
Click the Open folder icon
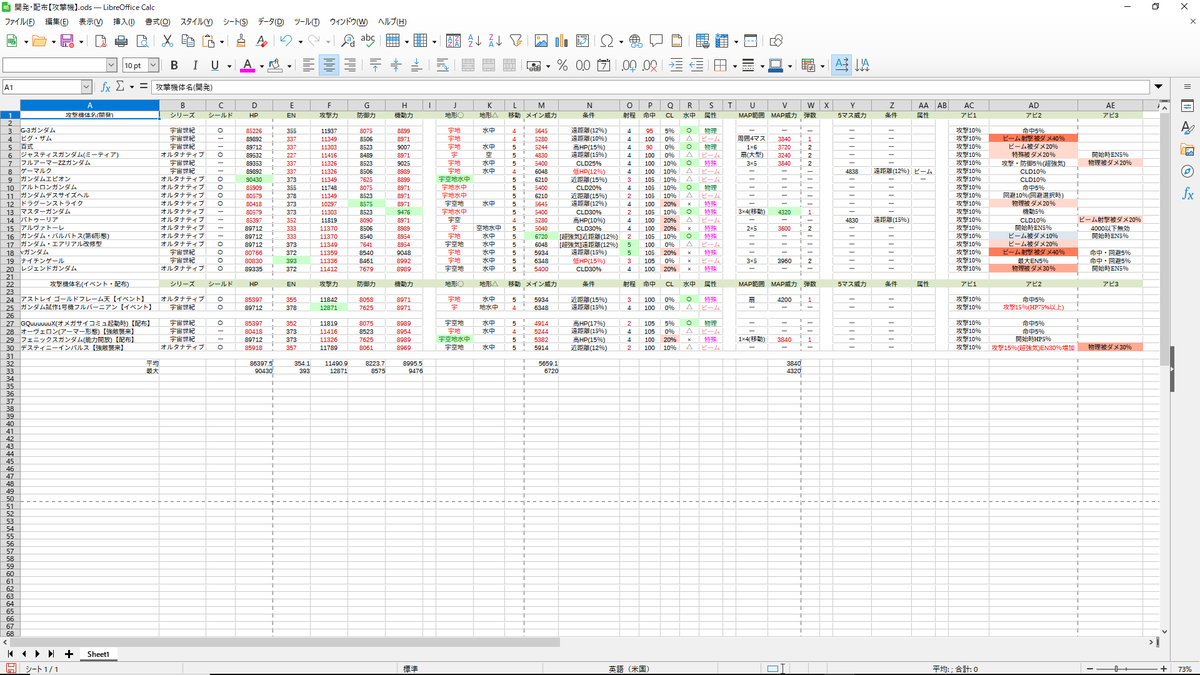(39, 41)
